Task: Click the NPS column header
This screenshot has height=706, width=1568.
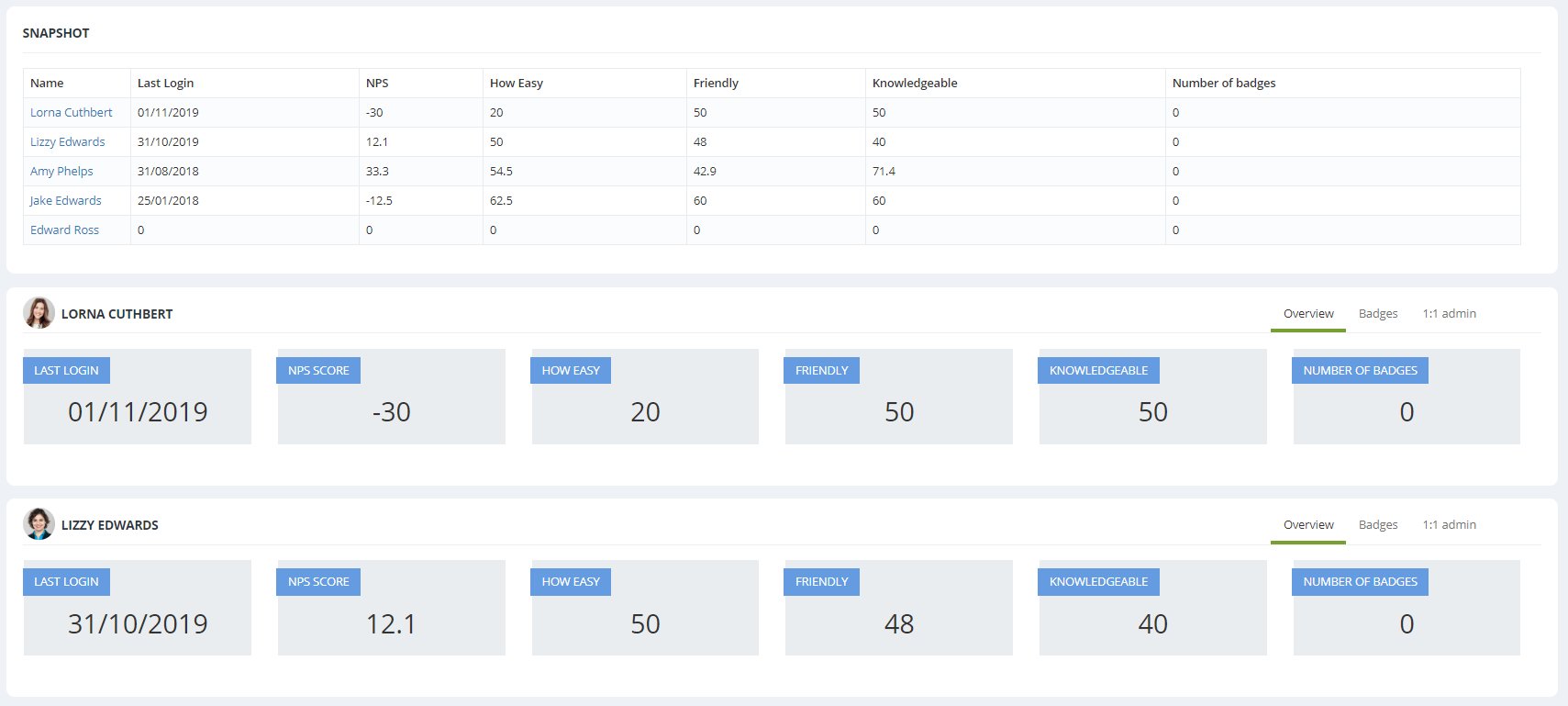Action: pyautogui.click(x=421, y=83)
